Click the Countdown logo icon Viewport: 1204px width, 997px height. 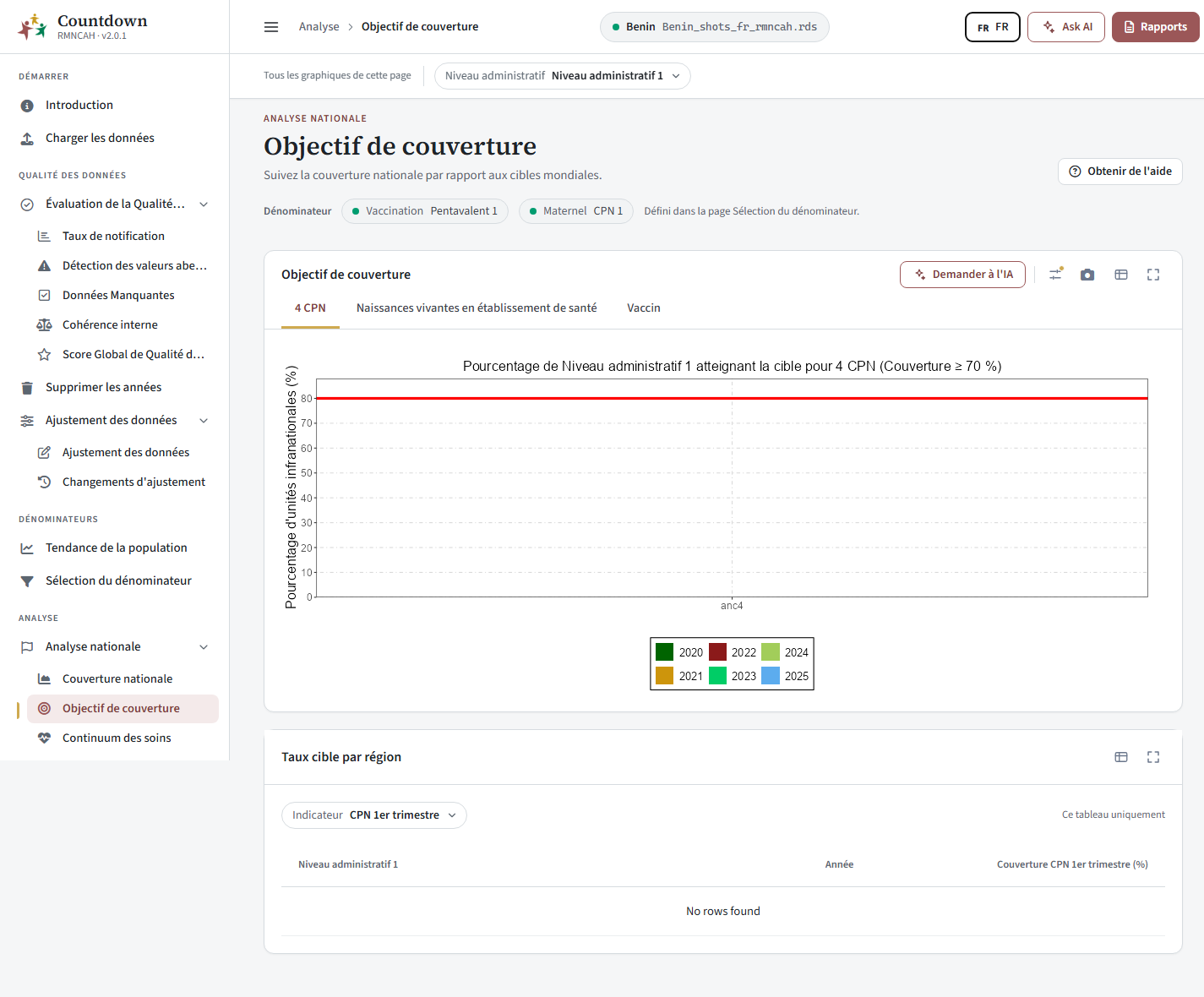click(x=33, y=27)
